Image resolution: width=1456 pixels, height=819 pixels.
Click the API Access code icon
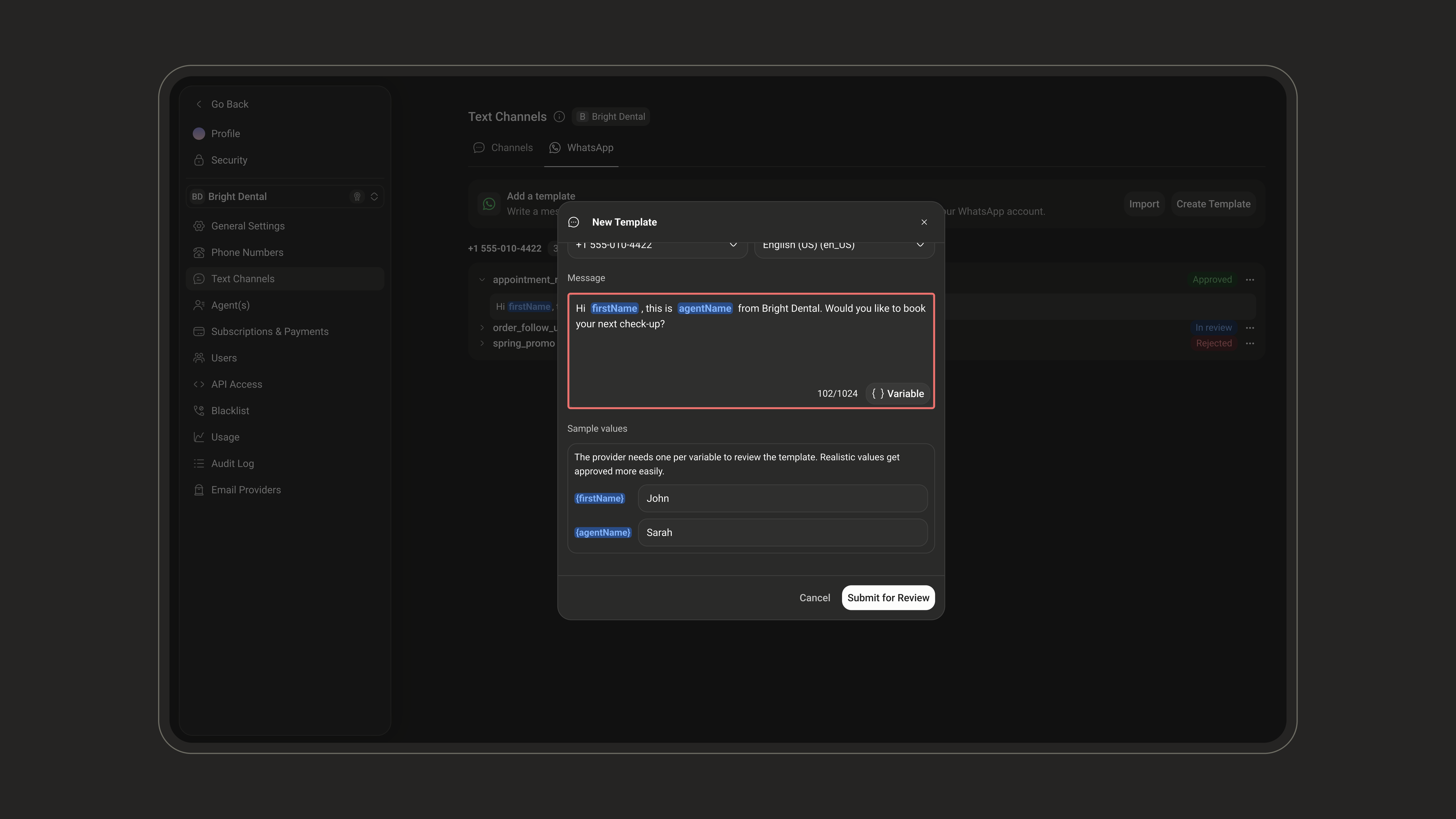[x=198, y=384]
